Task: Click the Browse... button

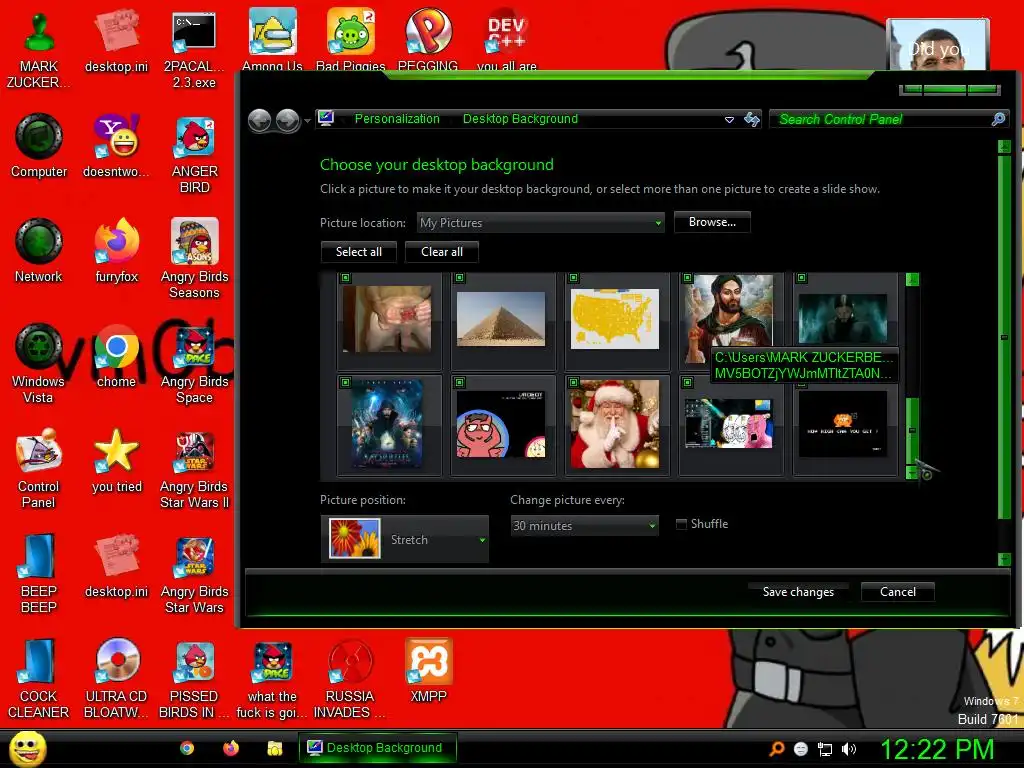Action: click(712, 222)
